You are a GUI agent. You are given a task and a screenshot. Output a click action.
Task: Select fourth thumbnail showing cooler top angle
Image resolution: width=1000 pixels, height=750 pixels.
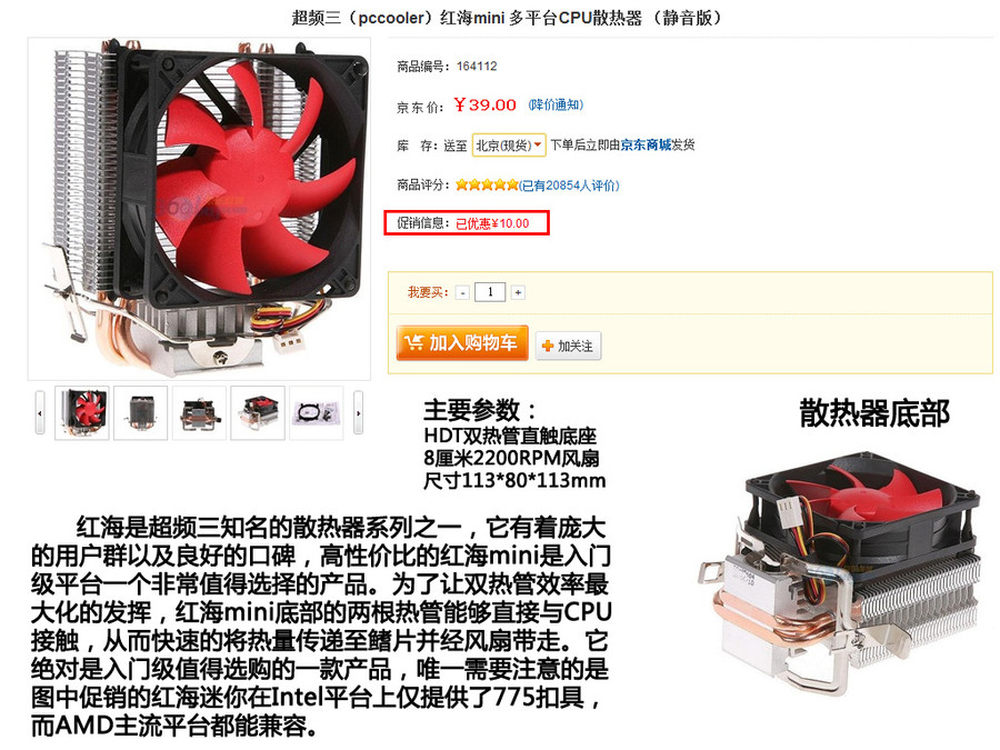click(258, 413)
